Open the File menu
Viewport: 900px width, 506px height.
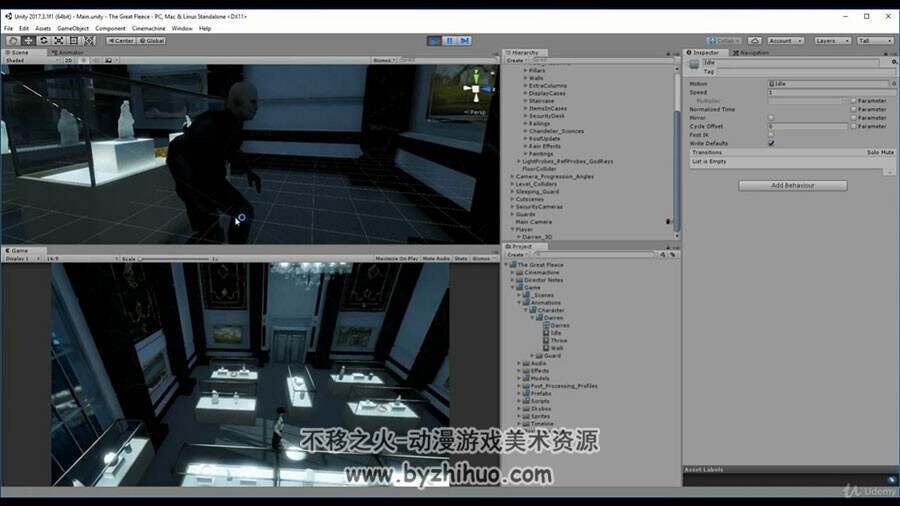point(8,28)
